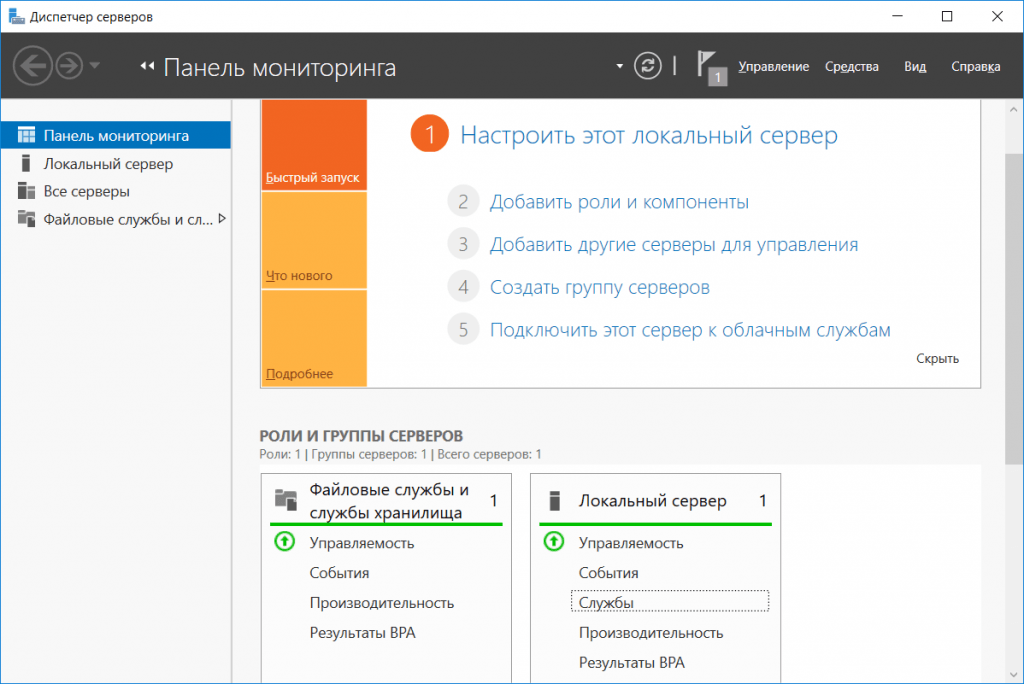Click Создать группу серверов link
1024x684 pixels.
(x=600, y=287)
